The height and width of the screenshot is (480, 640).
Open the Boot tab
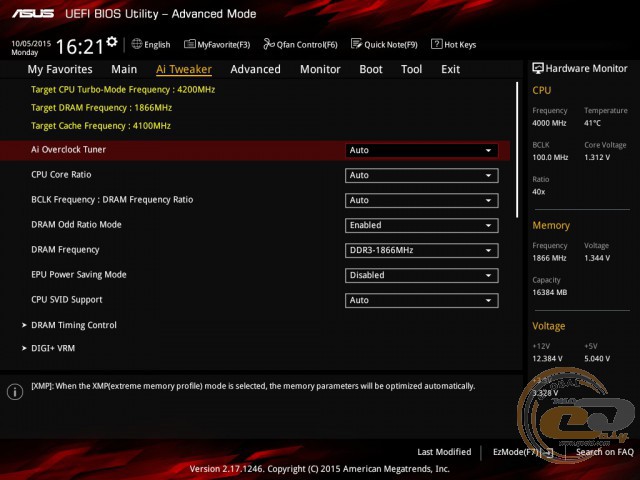coord(371,69)
